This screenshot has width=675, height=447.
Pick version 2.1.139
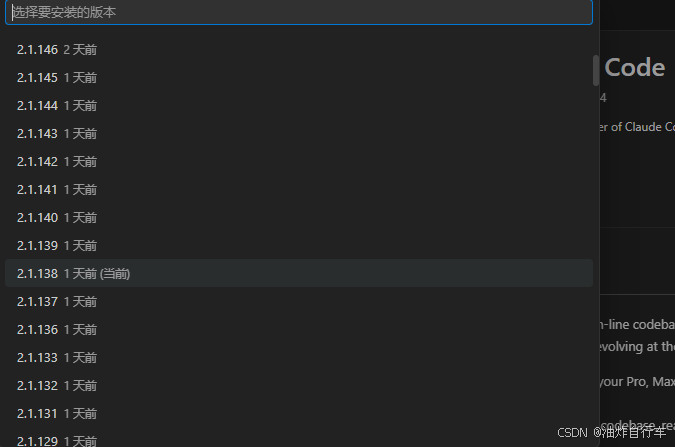coord(299,245)
